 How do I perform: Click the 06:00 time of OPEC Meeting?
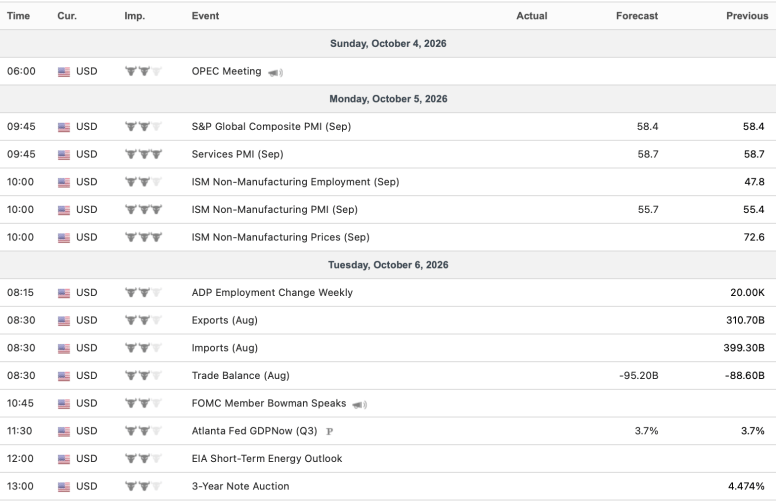(x=21, y=71)
